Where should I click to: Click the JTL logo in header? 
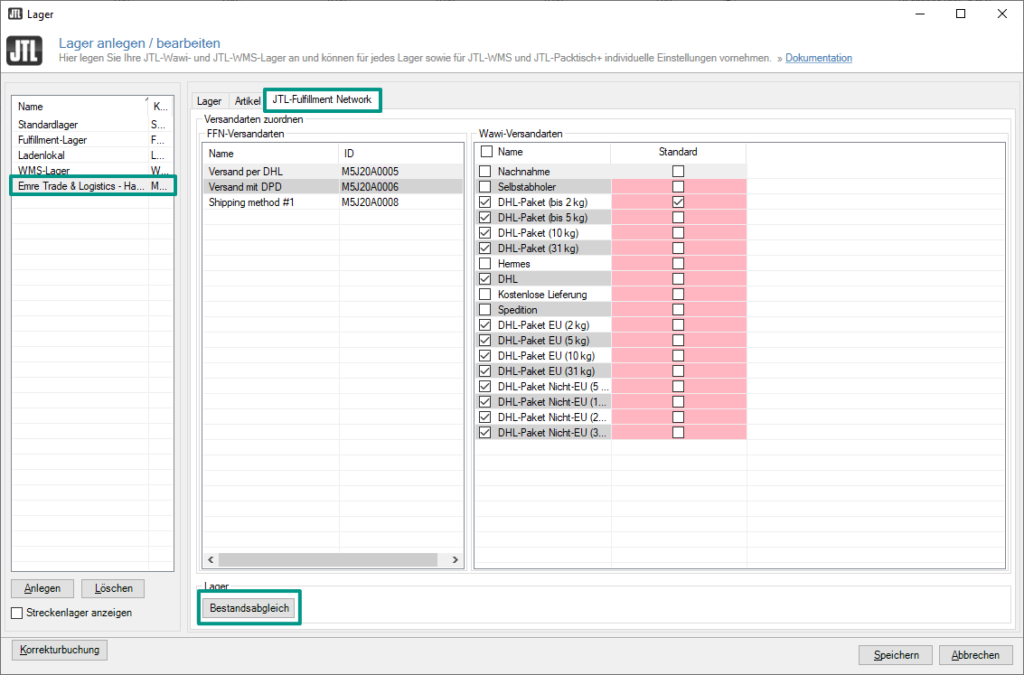24,52
